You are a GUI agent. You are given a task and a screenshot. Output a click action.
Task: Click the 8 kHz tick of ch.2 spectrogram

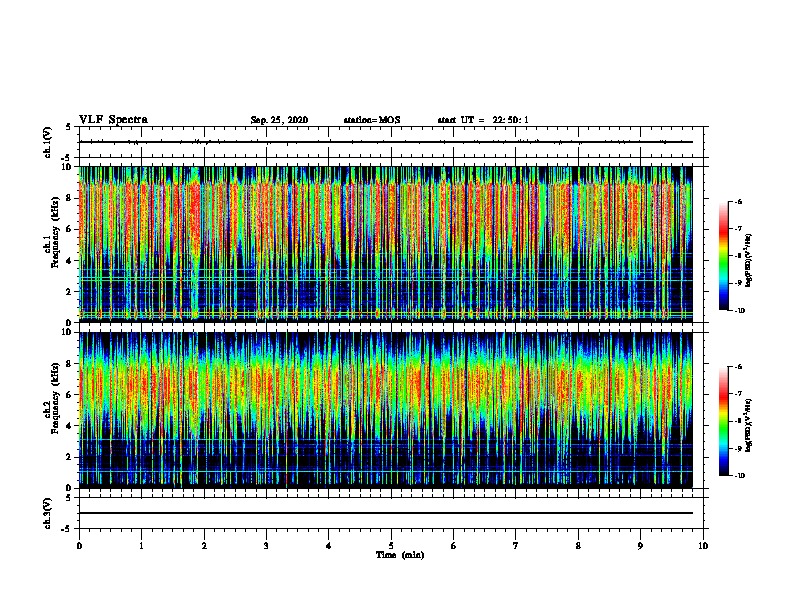click(69, 364)
